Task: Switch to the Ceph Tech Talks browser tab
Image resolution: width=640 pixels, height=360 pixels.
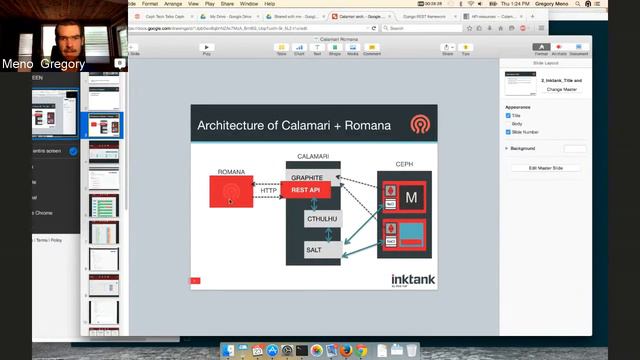Action: click(x=164, y=16)
